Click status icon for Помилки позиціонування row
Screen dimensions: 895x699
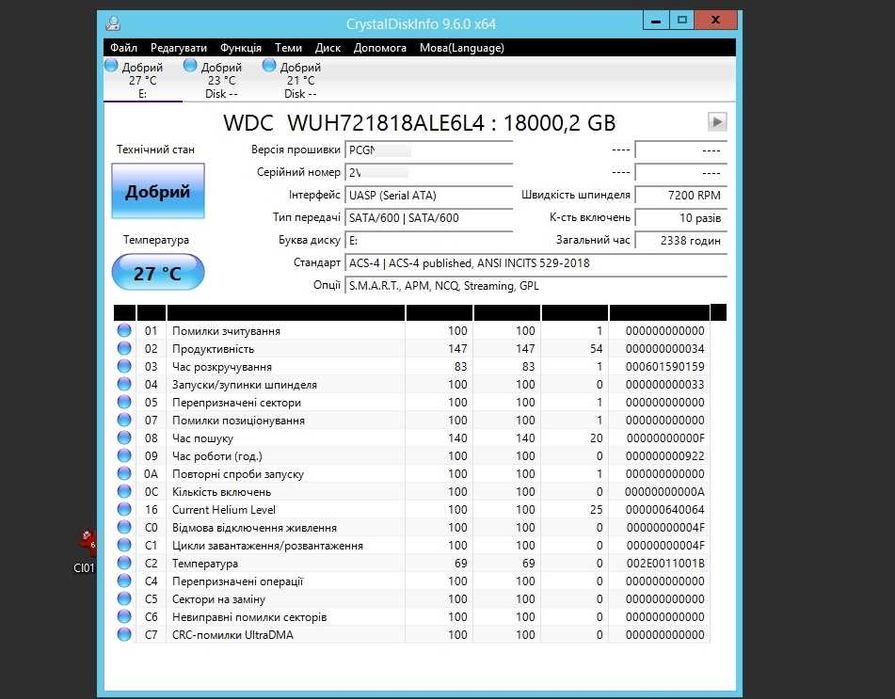point(124,419)
